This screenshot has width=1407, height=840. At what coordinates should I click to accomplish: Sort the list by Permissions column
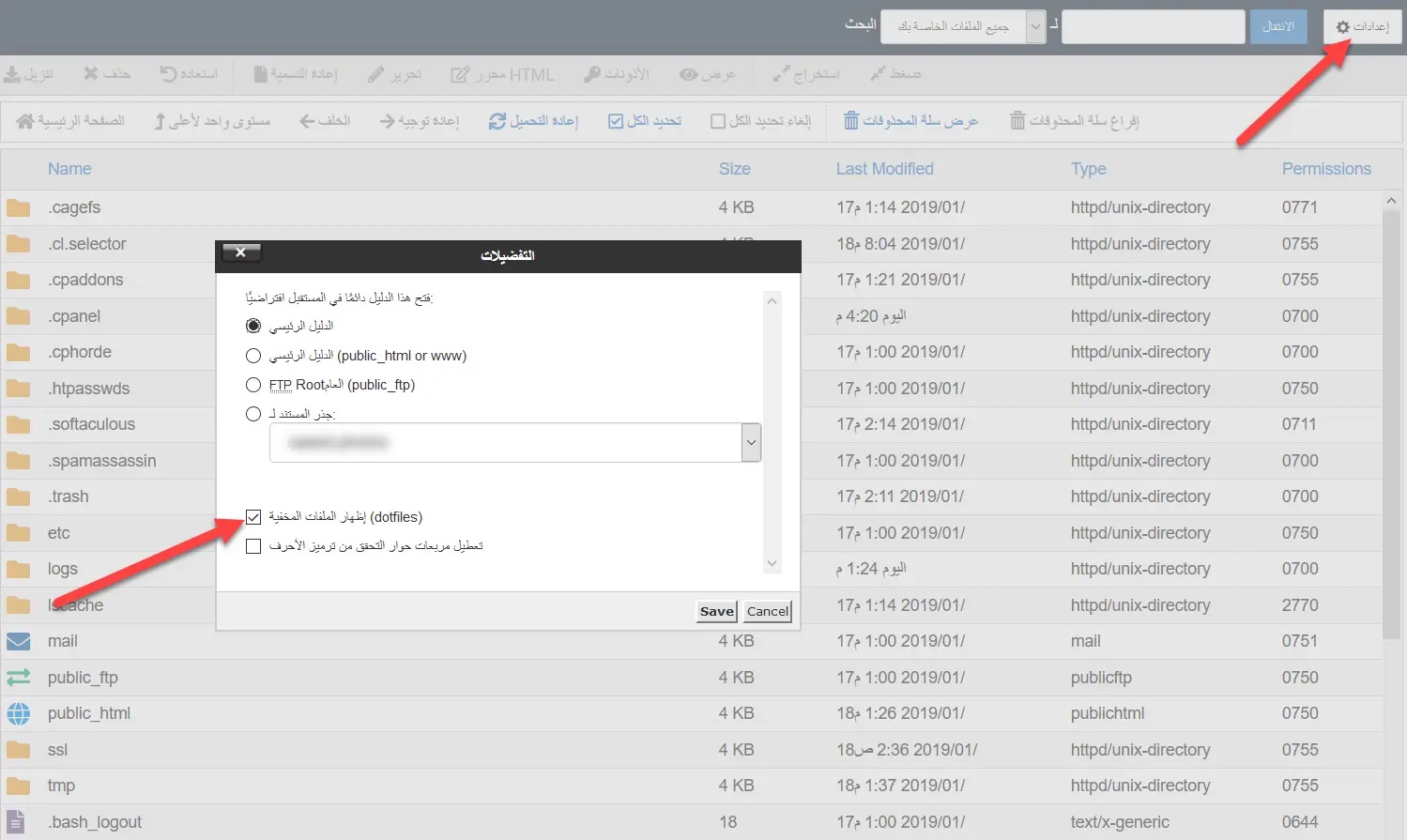1326,169
